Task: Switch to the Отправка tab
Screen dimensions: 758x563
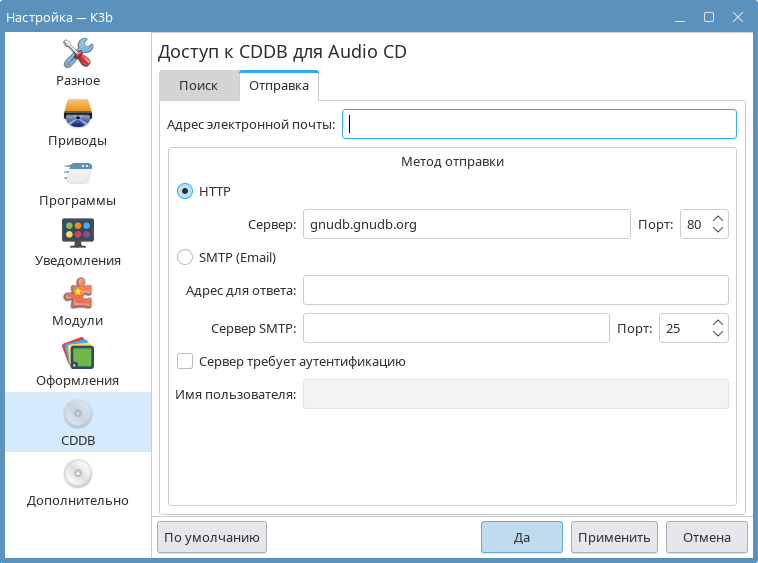Action: [x=278, y=86]
